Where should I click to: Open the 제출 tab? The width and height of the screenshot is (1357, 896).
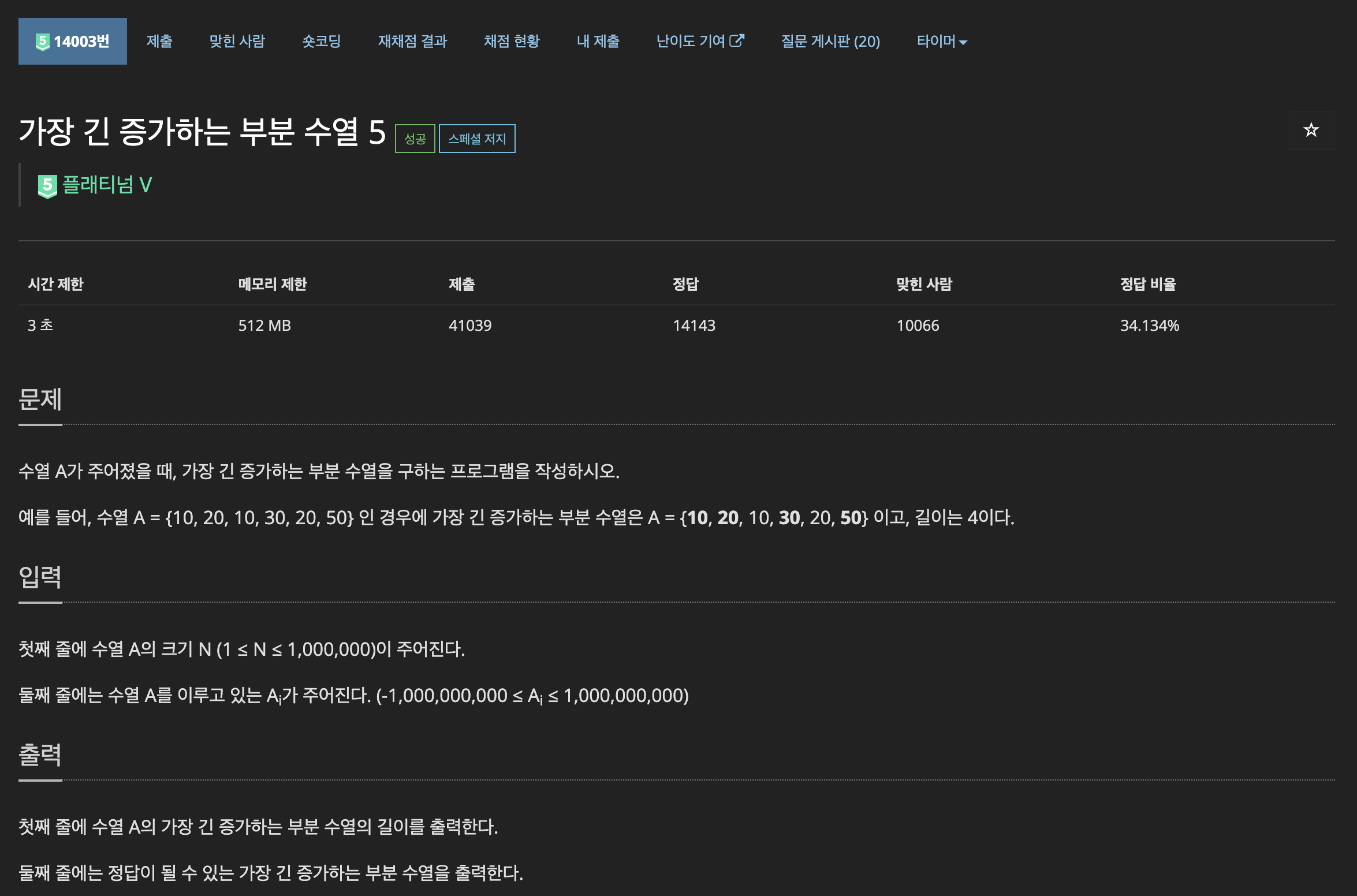[159, 42]
